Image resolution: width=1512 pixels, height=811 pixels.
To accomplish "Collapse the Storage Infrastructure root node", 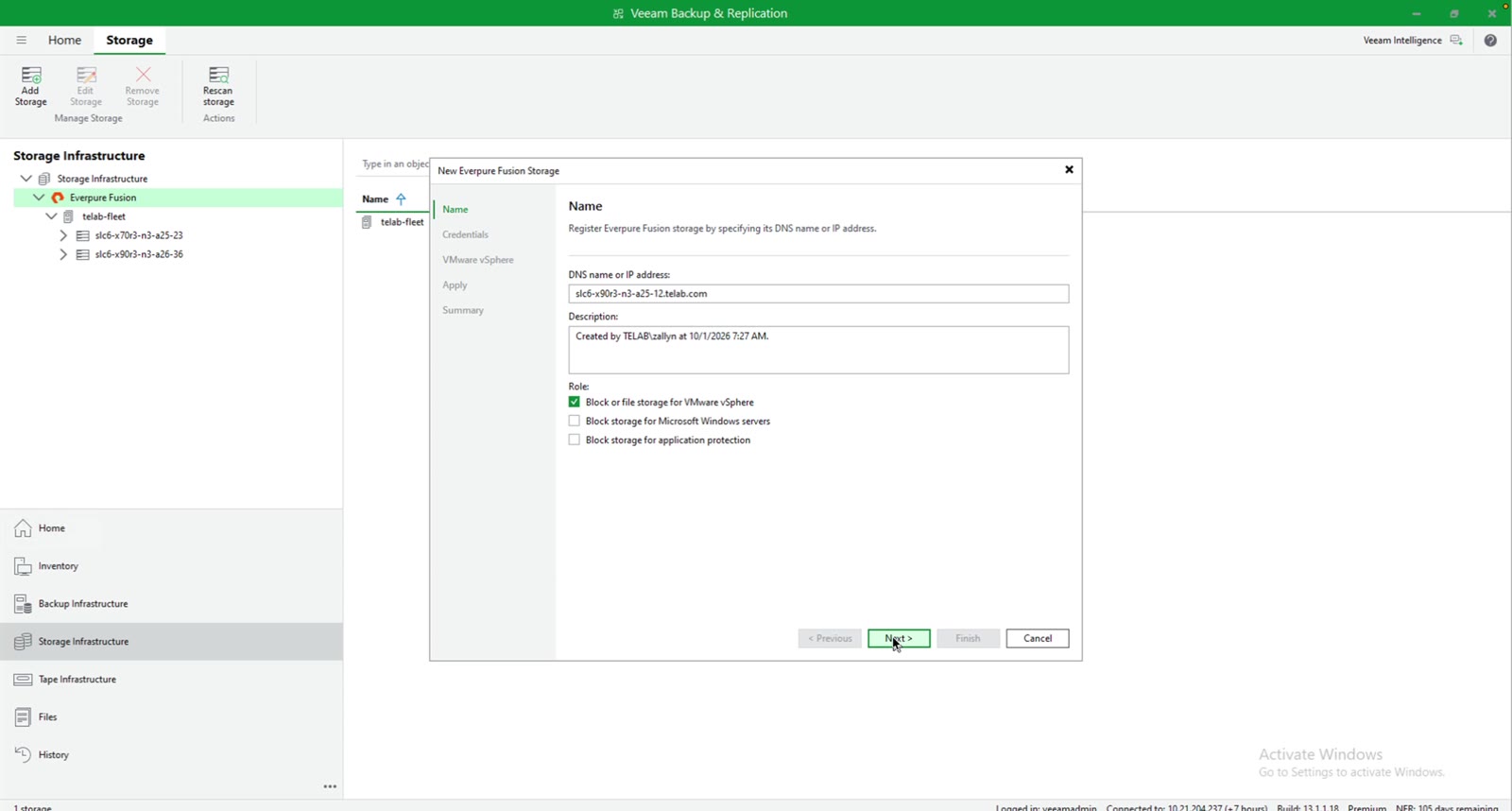I will 26,179.
